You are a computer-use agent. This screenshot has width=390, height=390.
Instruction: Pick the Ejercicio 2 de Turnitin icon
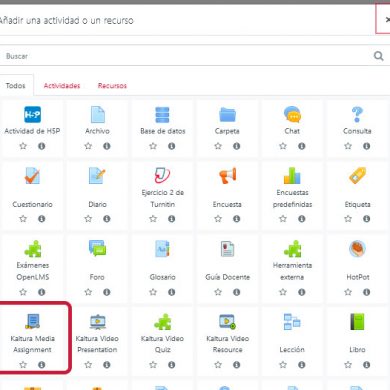162,176
